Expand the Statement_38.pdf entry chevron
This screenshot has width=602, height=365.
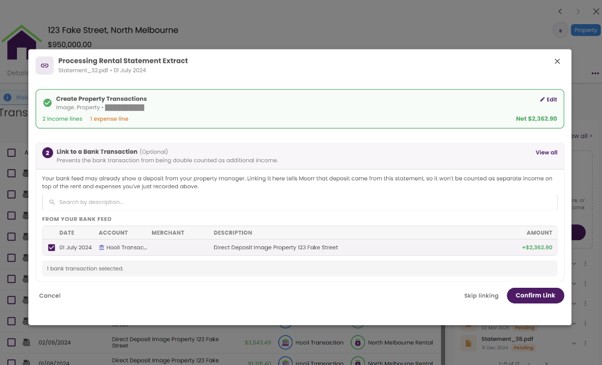click(x=574, y=343)
